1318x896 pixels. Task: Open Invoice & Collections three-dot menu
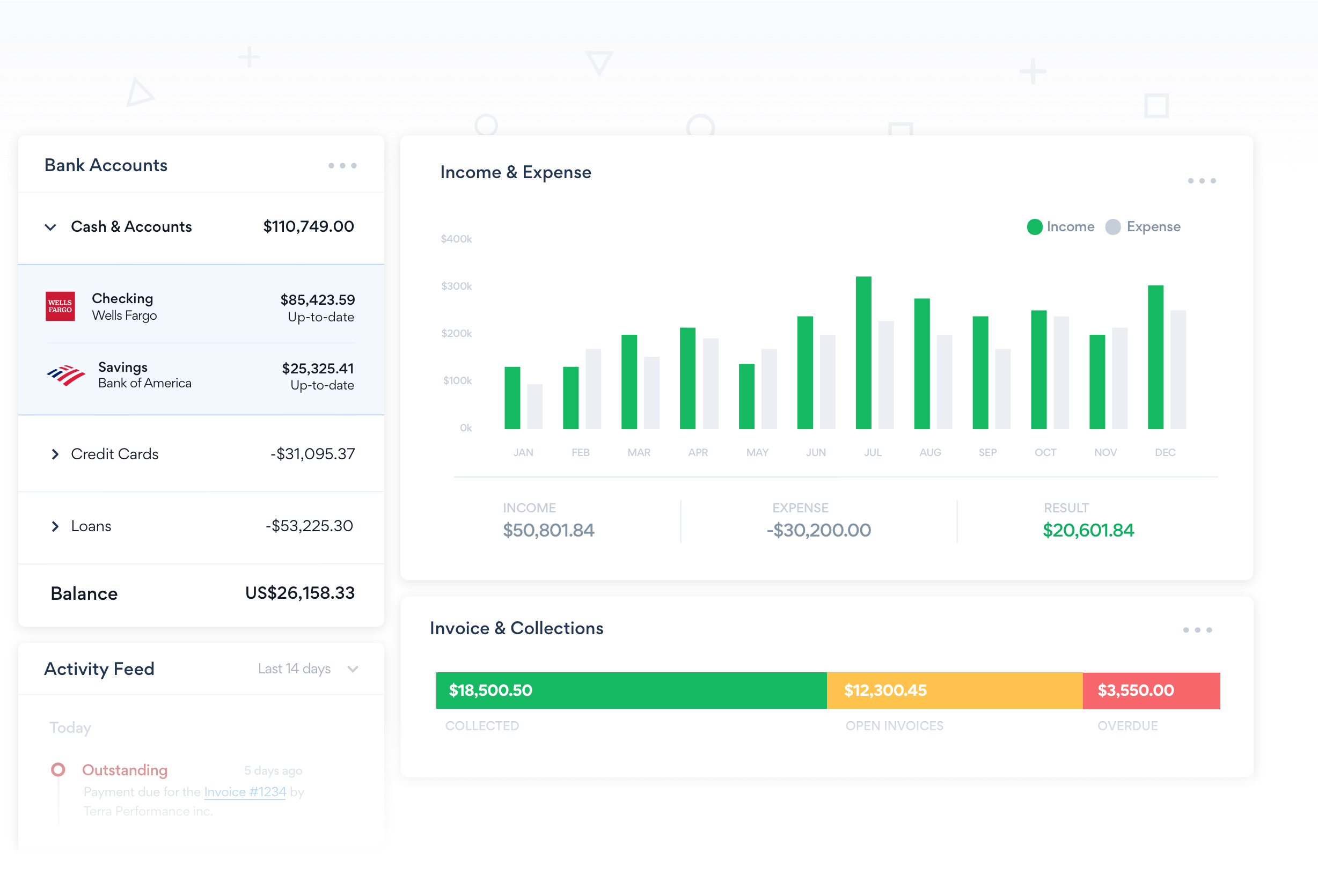coord(1197,630)
